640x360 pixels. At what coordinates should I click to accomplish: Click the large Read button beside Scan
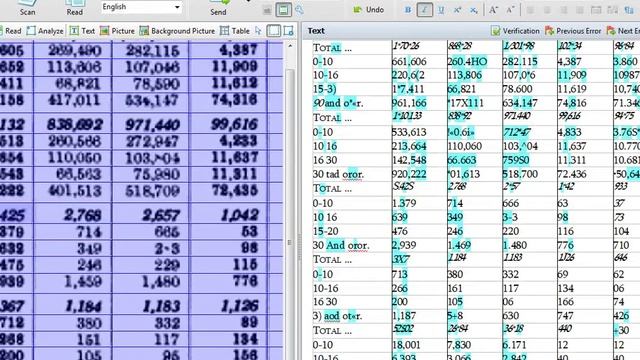pyautogui.click(x=75, y=8)
